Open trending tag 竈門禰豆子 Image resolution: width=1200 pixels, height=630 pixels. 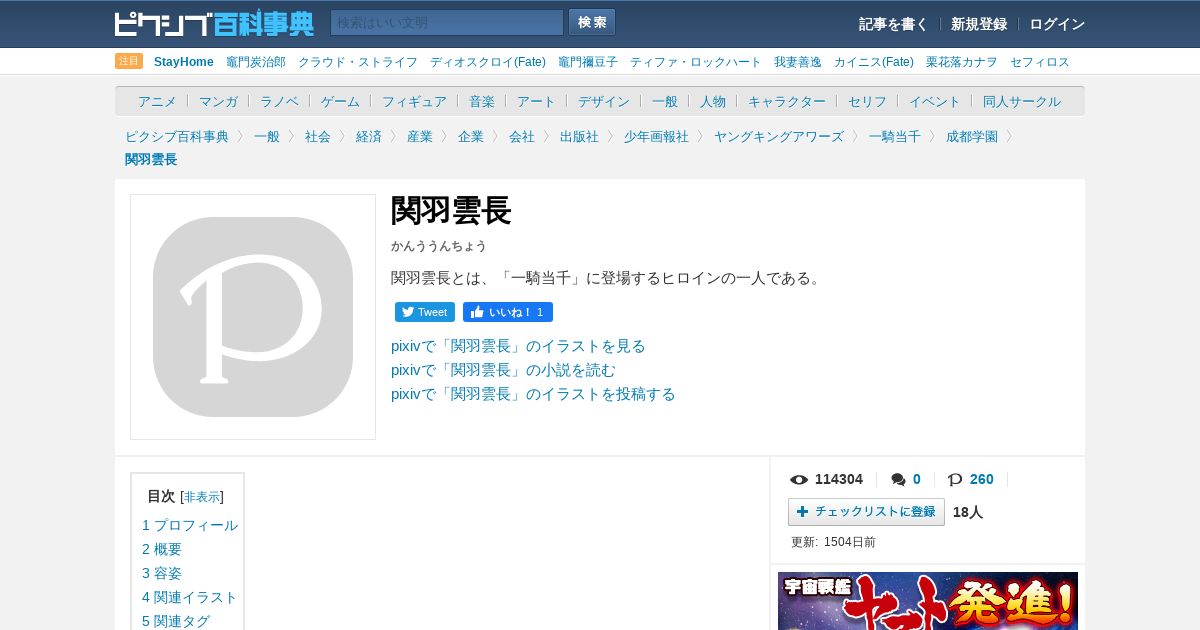[x=588, y=62]
